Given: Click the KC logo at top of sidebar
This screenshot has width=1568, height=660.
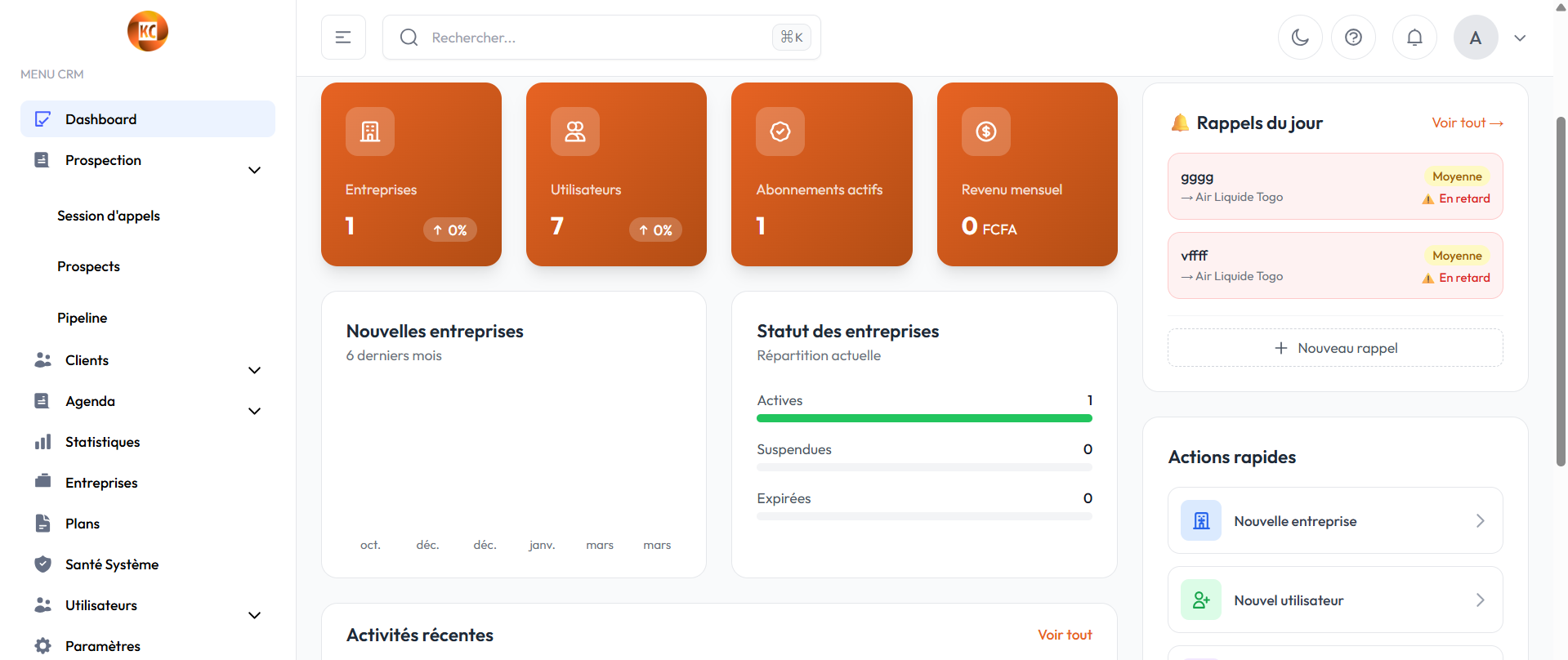Looking at the screenshot, I should click(x=148, y=31).
